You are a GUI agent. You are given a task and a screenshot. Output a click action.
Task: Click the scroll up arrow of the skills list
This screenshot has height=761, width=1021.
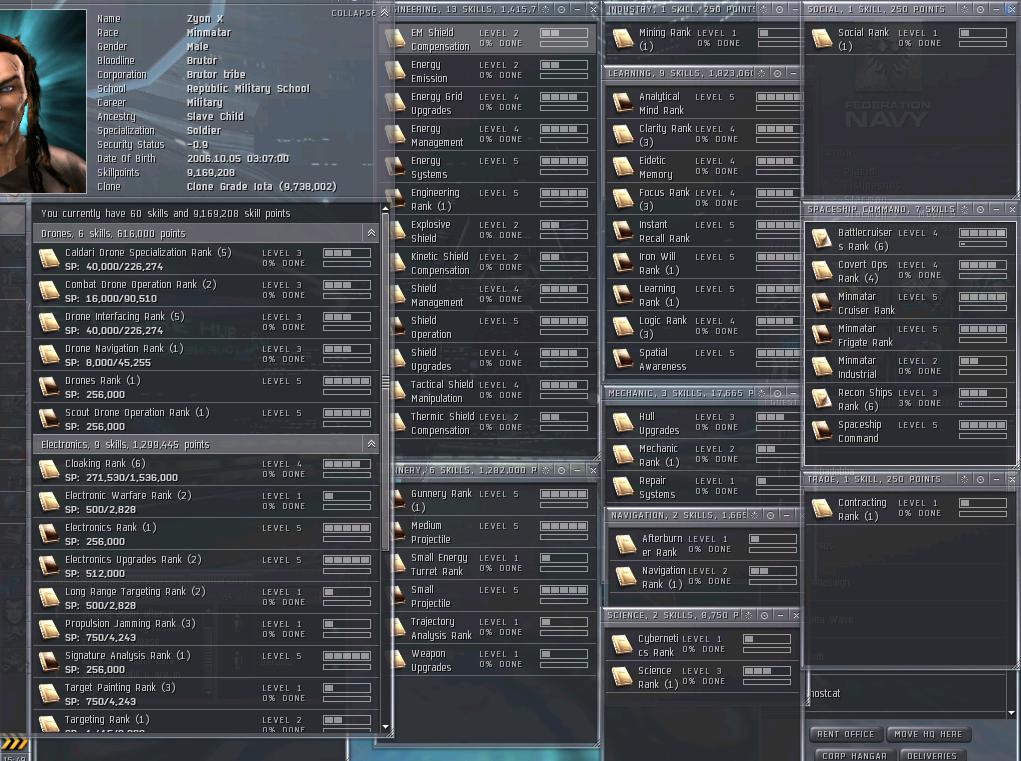(385, 209)
